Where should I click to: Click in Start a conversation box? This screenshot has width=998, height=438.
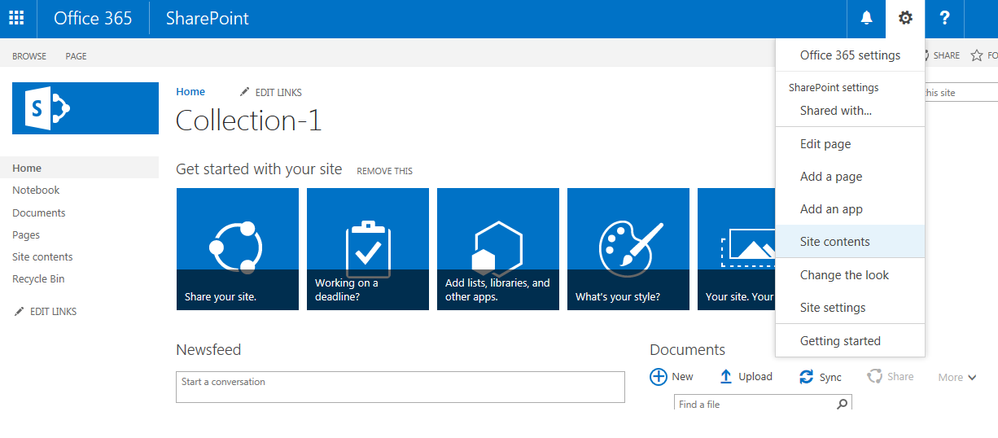pos(400,387)
